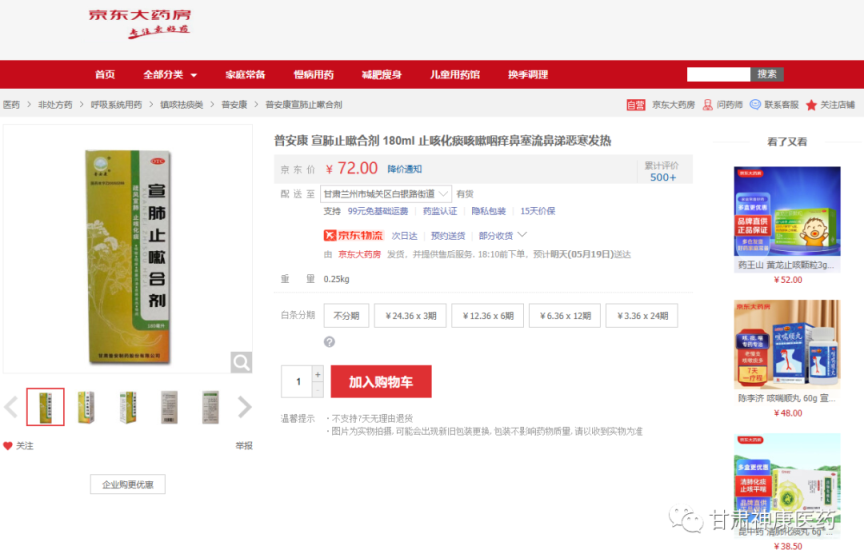The width and height of the screenshot is (864, 558).
Task: Open the 儿童用药馆 nav tab
Action: coord(455,75)
